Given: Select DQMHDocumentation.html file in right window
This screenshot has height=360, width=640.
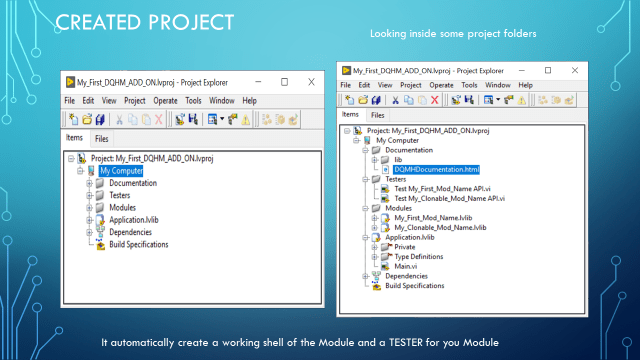Looking at the screenshot, I should pyautogui.click(x=436, y=169).
